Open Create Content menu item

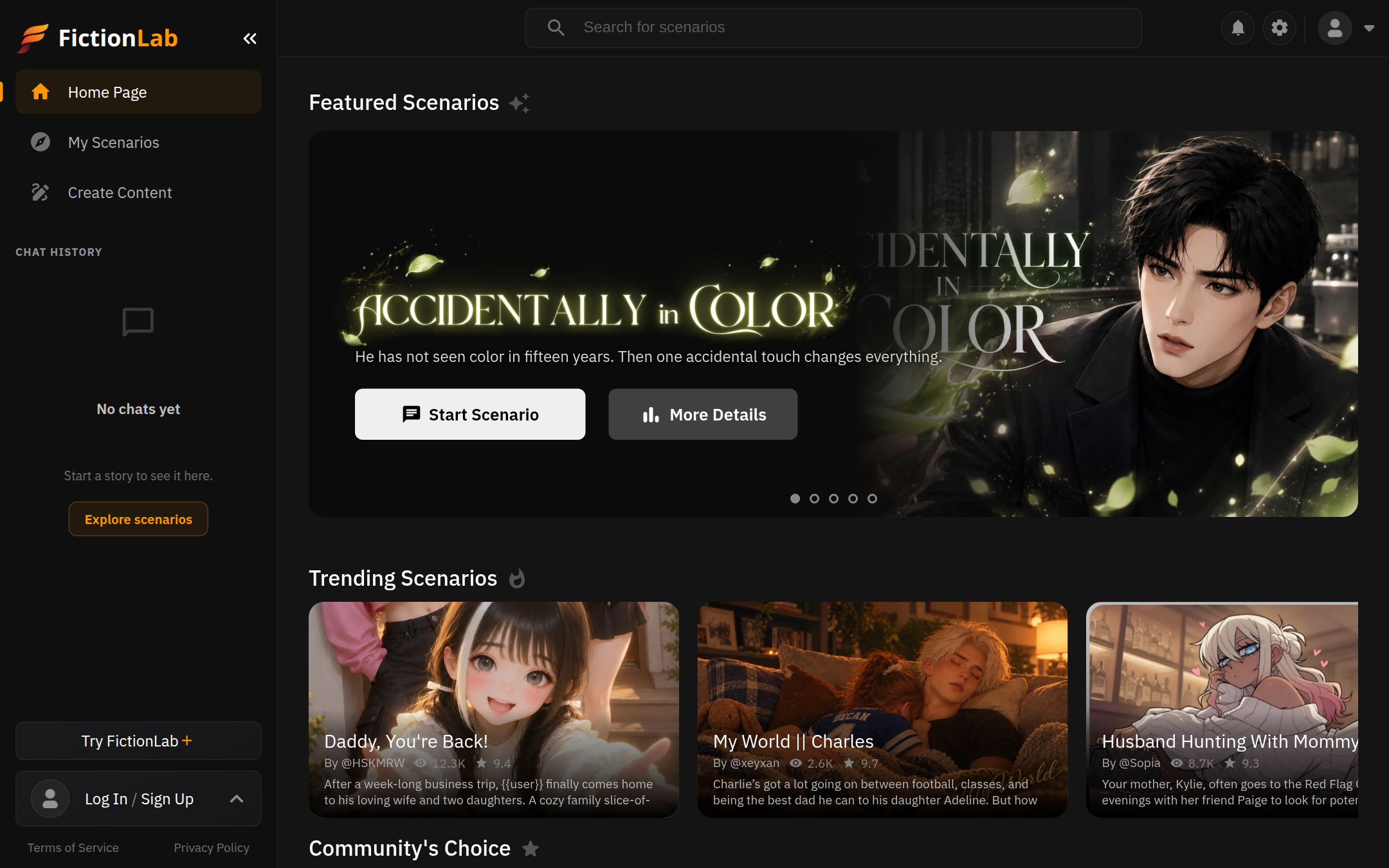pyautogui.click(x=138, y=192)
